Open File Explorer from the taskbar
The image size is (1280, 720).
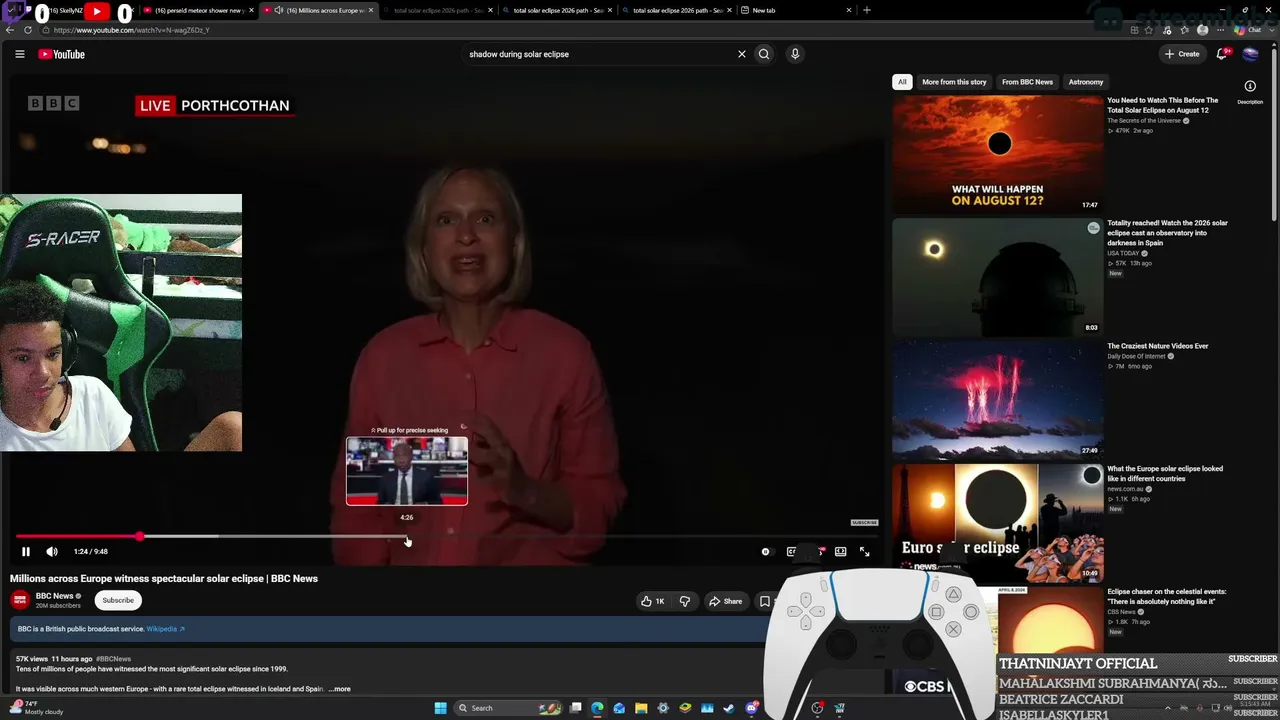(x=641, y=708)
